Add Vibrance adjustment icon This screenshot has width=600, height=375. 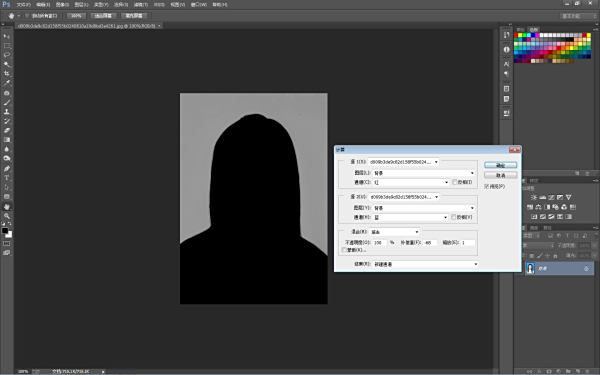click(569, 197)
